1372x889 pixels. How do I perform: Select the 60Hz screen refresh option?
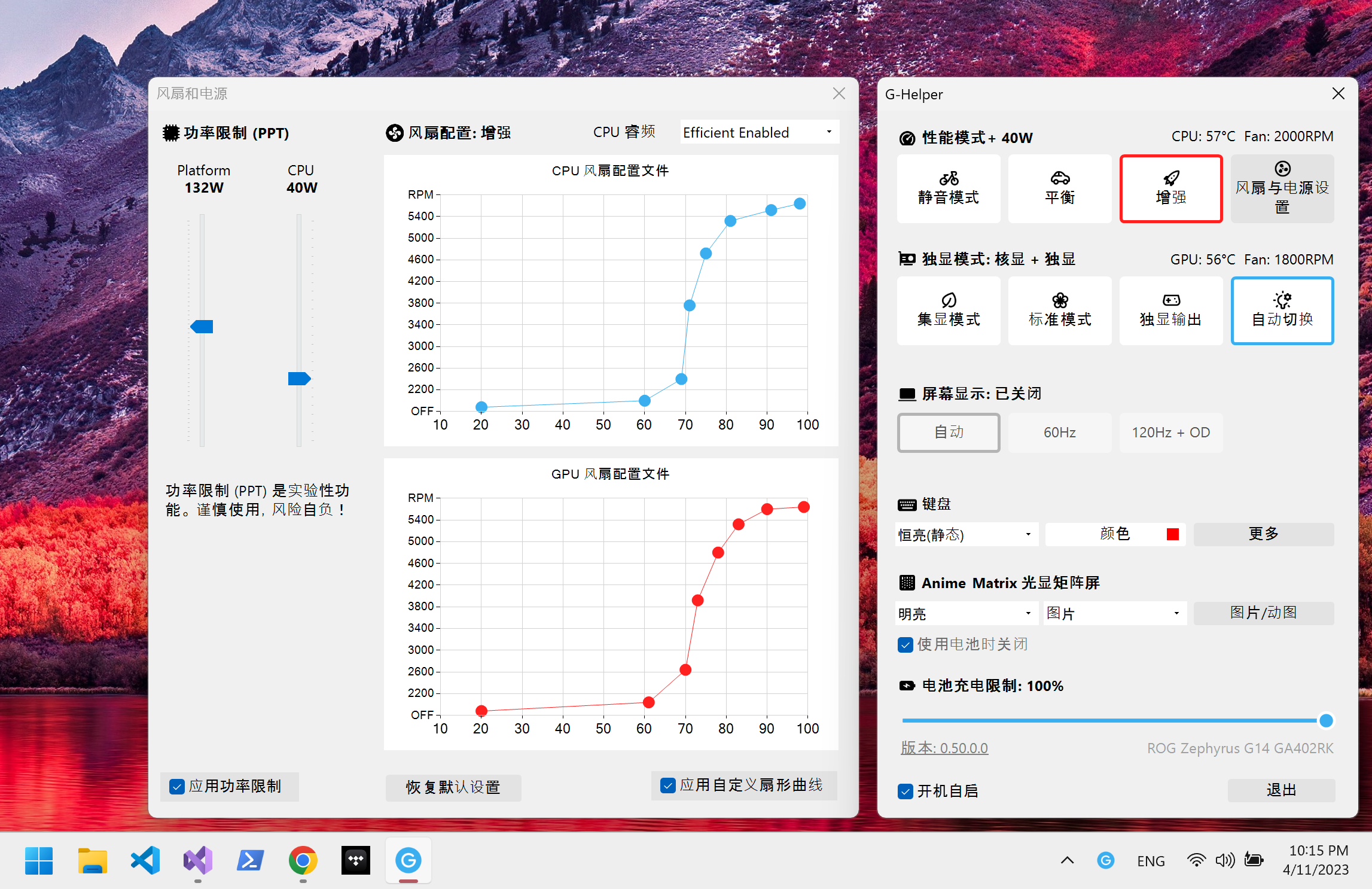pos(1059,433)
